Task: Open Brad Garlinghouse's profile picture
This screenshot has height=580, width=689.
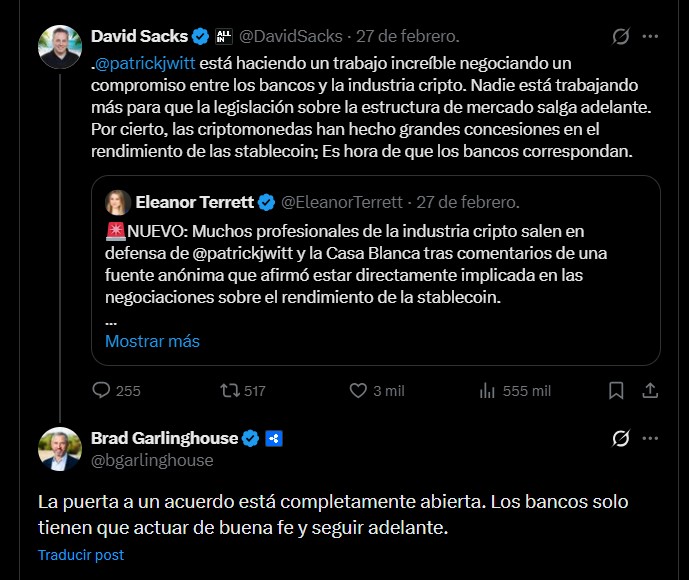Action: pyautogui.click(x=59, y=448)
